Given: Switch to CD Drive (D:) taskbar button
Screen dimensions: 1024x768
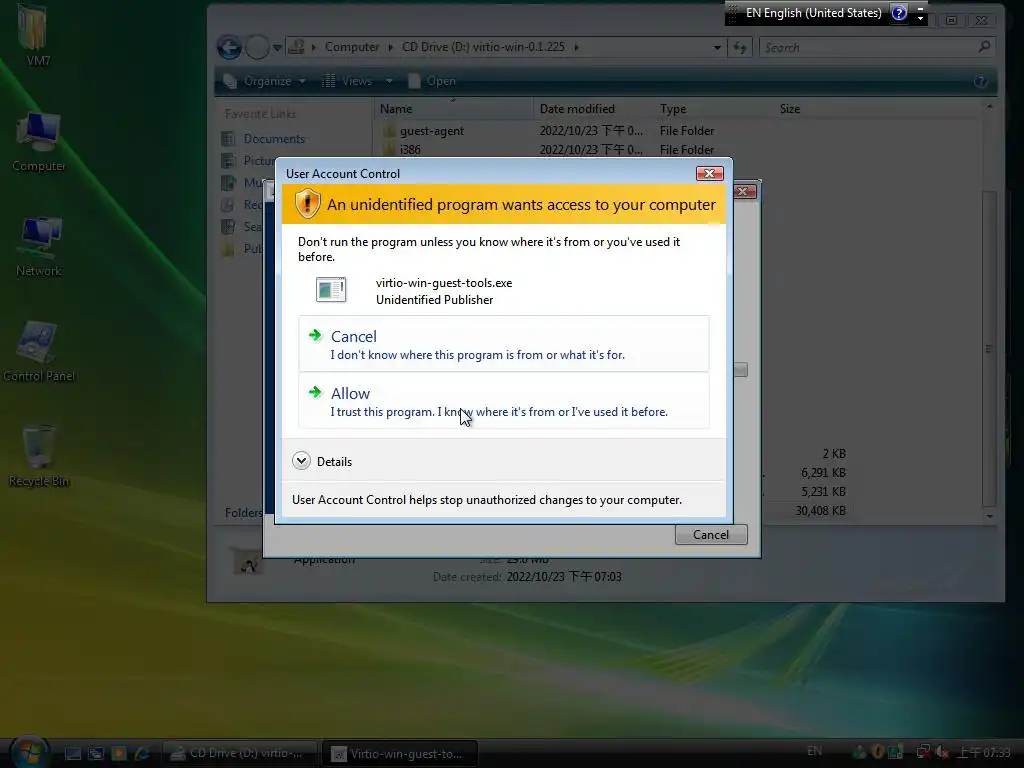Looking at the screenshot, I should pyautogui.click(x=239, y=754).
